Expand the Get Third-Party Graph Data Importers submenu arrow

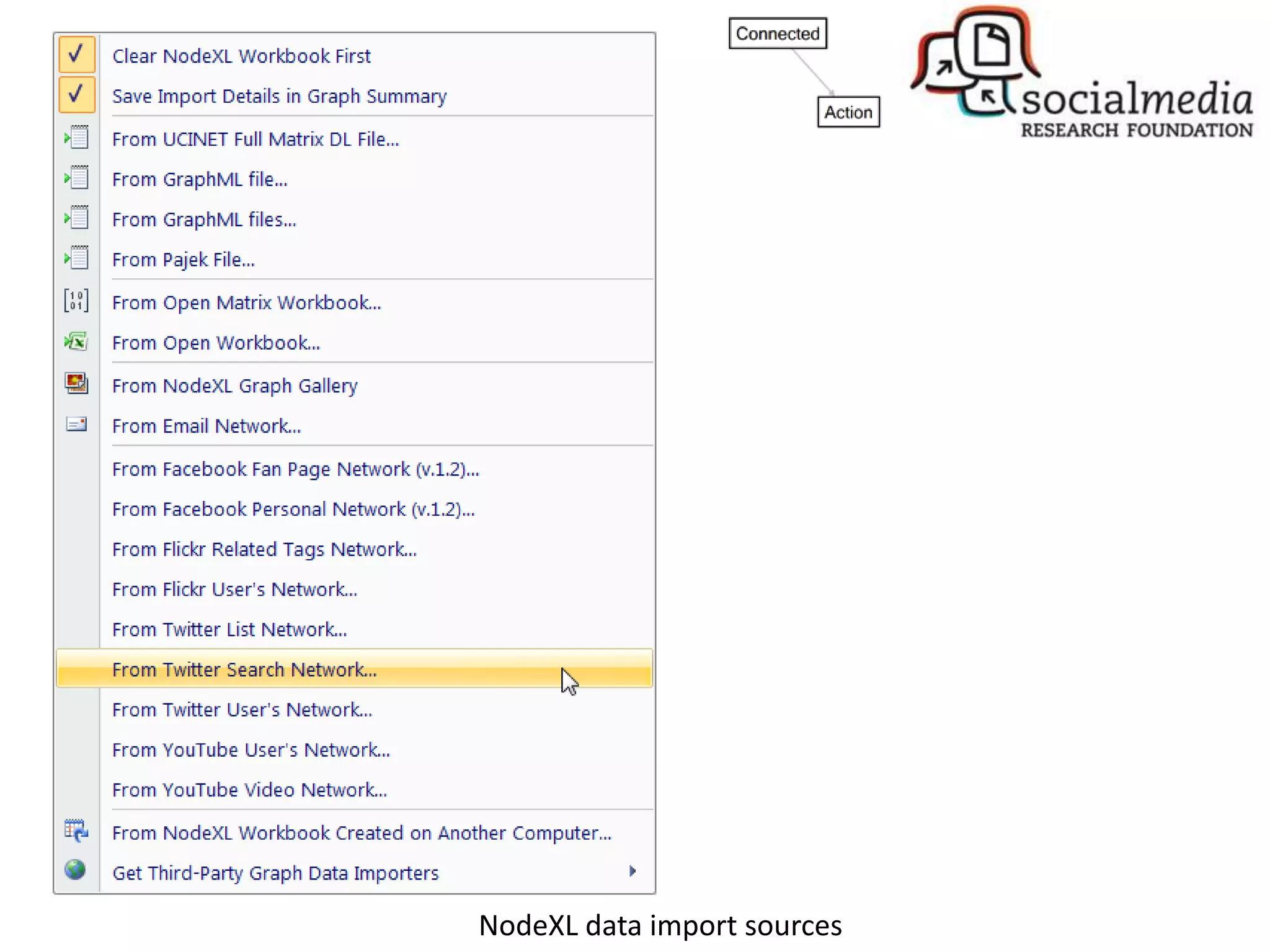[633, 871]
